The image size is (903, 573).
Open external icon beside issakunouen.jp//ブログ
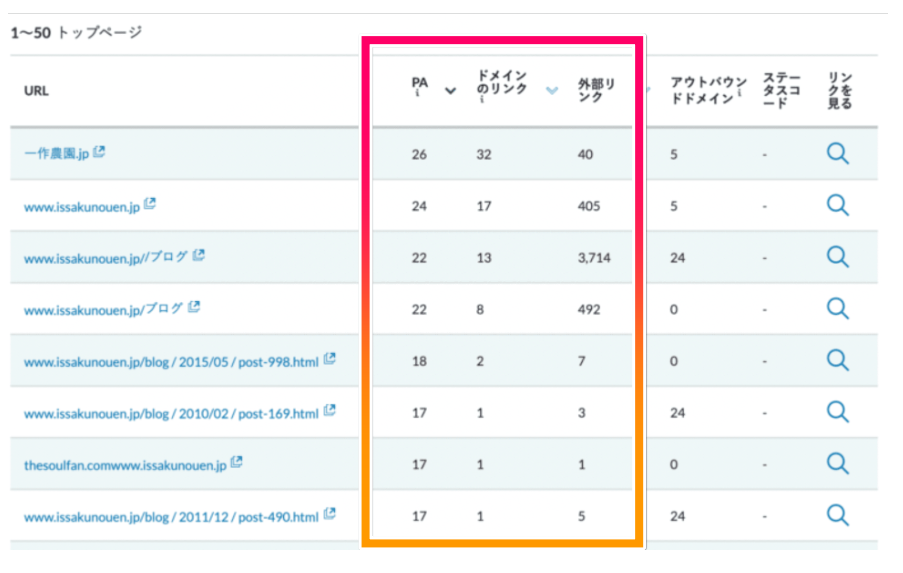(199, 255)
